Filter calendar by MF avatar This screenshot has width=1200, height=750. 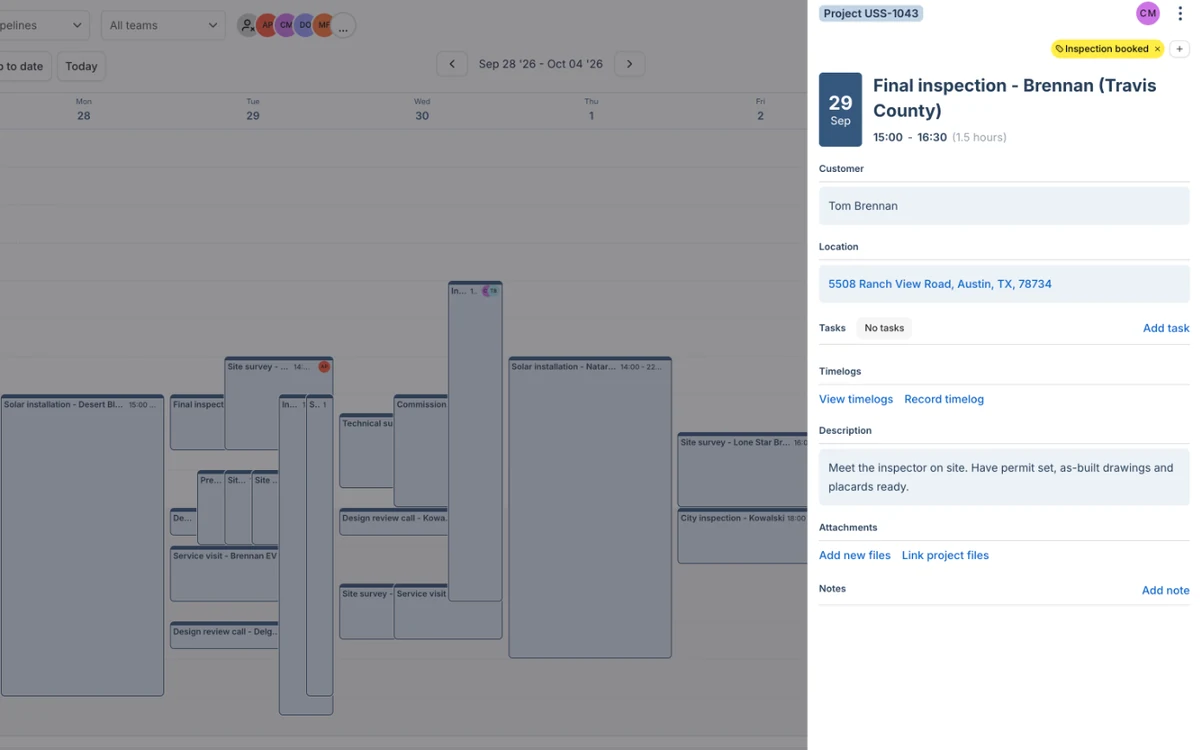(x=324, y=25)
